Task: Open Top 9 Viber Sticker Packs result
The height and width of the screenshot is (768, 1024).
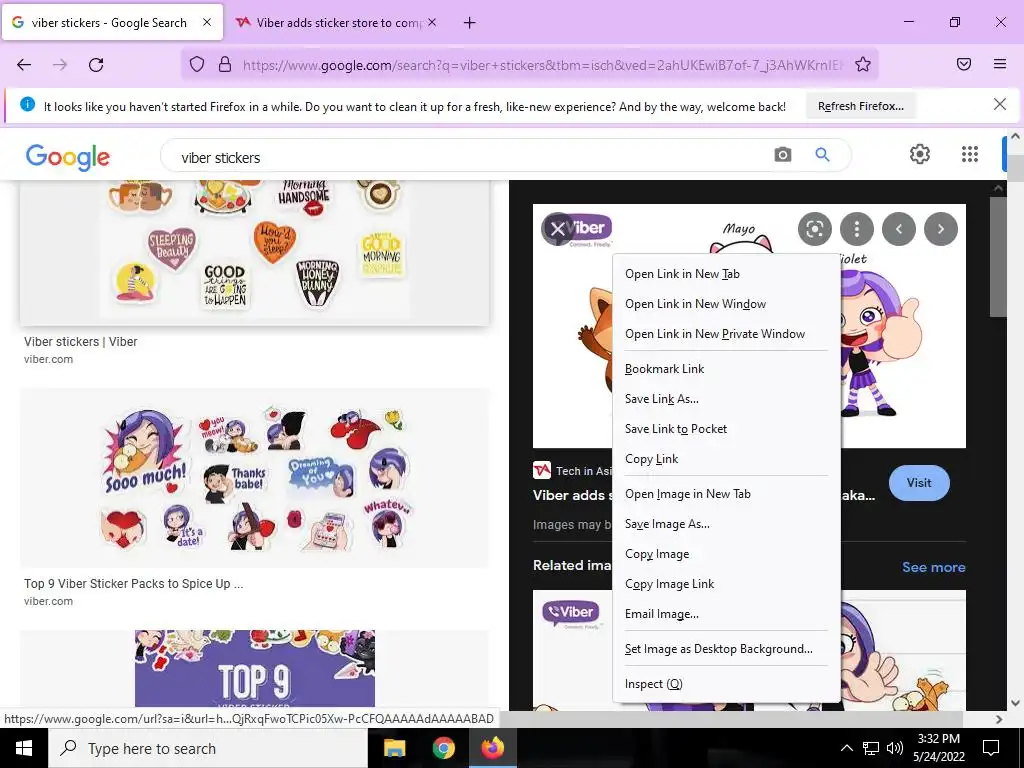Action: pyautogui.click(x=133, y=584)
